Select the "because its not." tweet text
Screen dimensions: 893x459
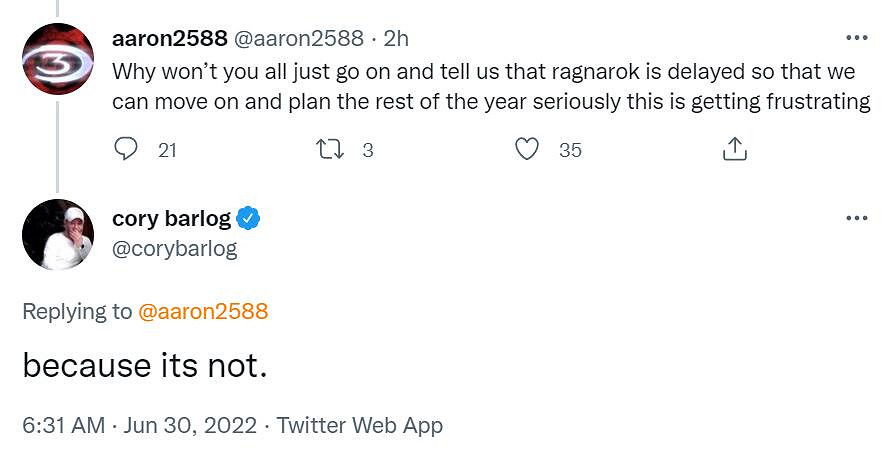145,366
